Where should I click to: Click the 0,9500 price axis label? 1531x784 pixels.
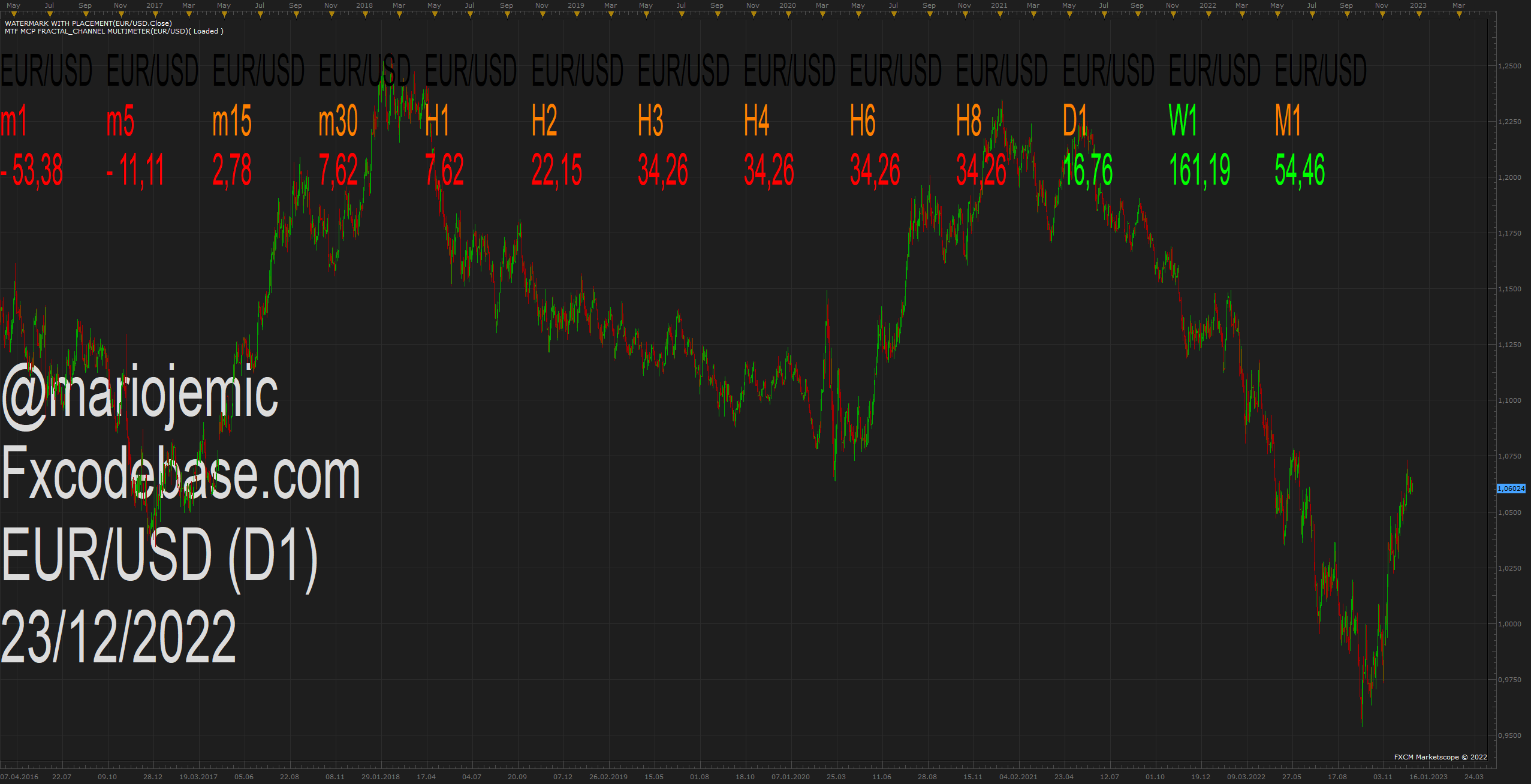[1509, 735]
